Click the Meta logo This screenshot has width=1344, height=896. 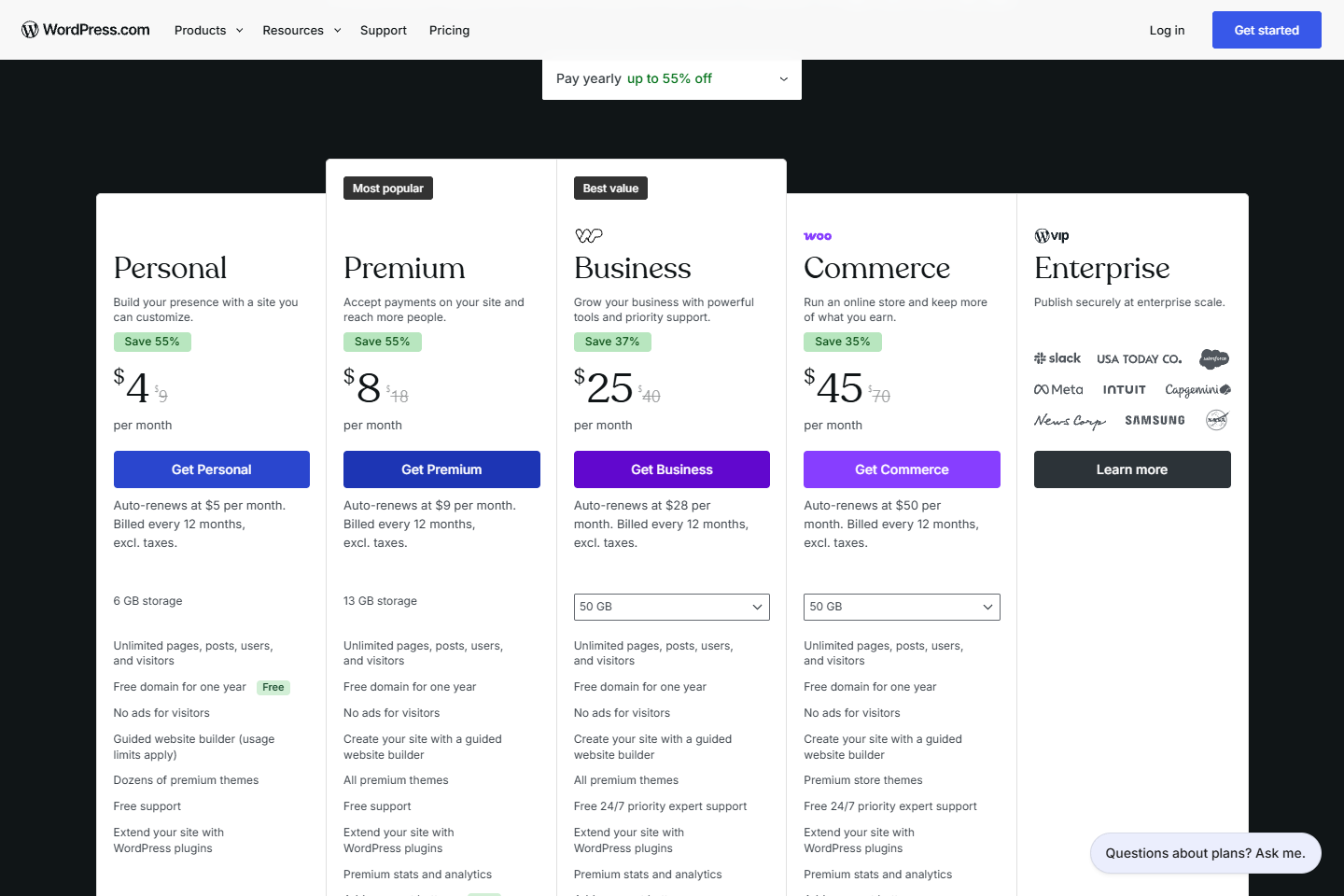pyautogui.click(x=1058, y=389)
